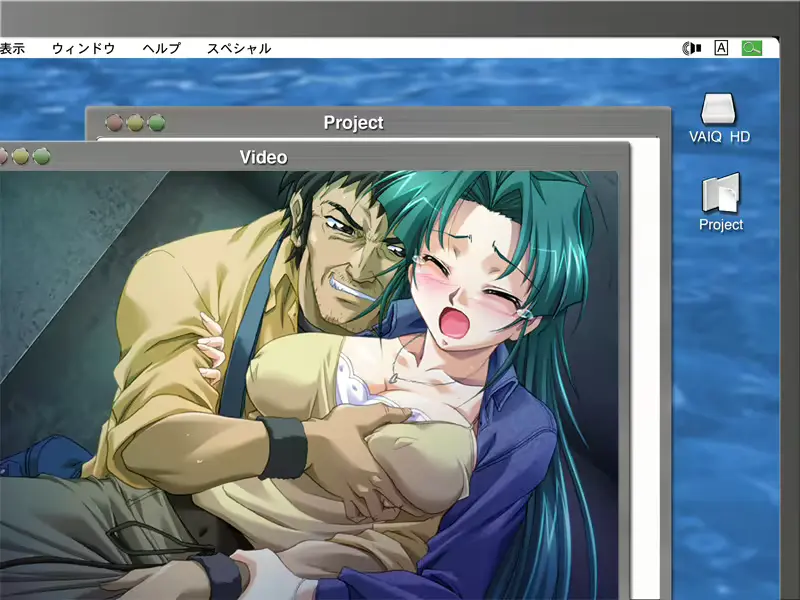Image resolution: width=800 pixels, height=600 pixels.
Task: Close the Project window with red button
Action: (114, 123)
